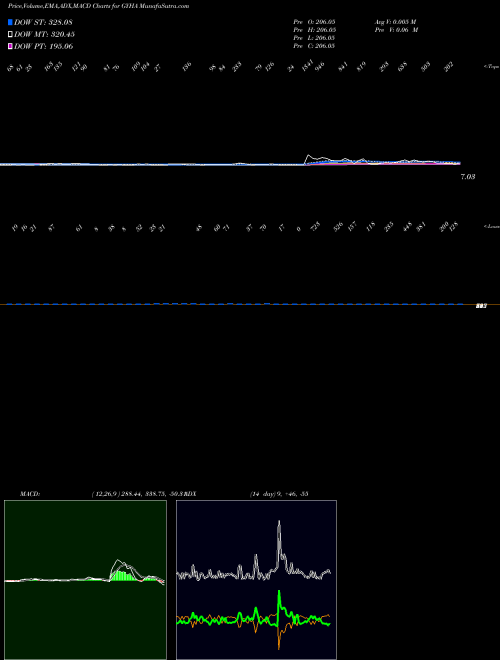Click the 'Pre H: 206.05' high value
This screenshot has width=500, height=660.
pos(314,30)
